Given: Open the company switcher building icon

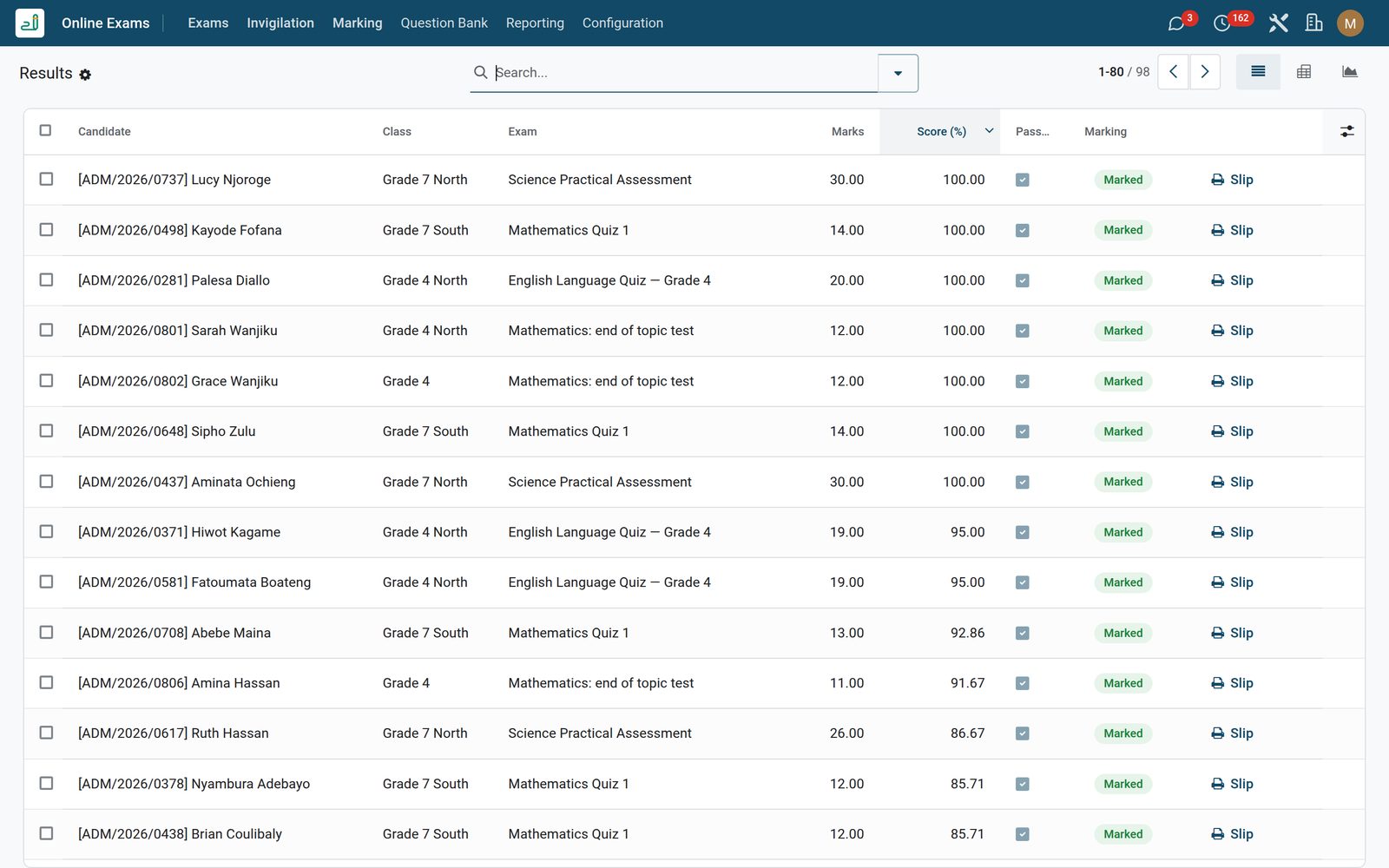Looking at the screenshot, I should click(x=1313, y=23).
